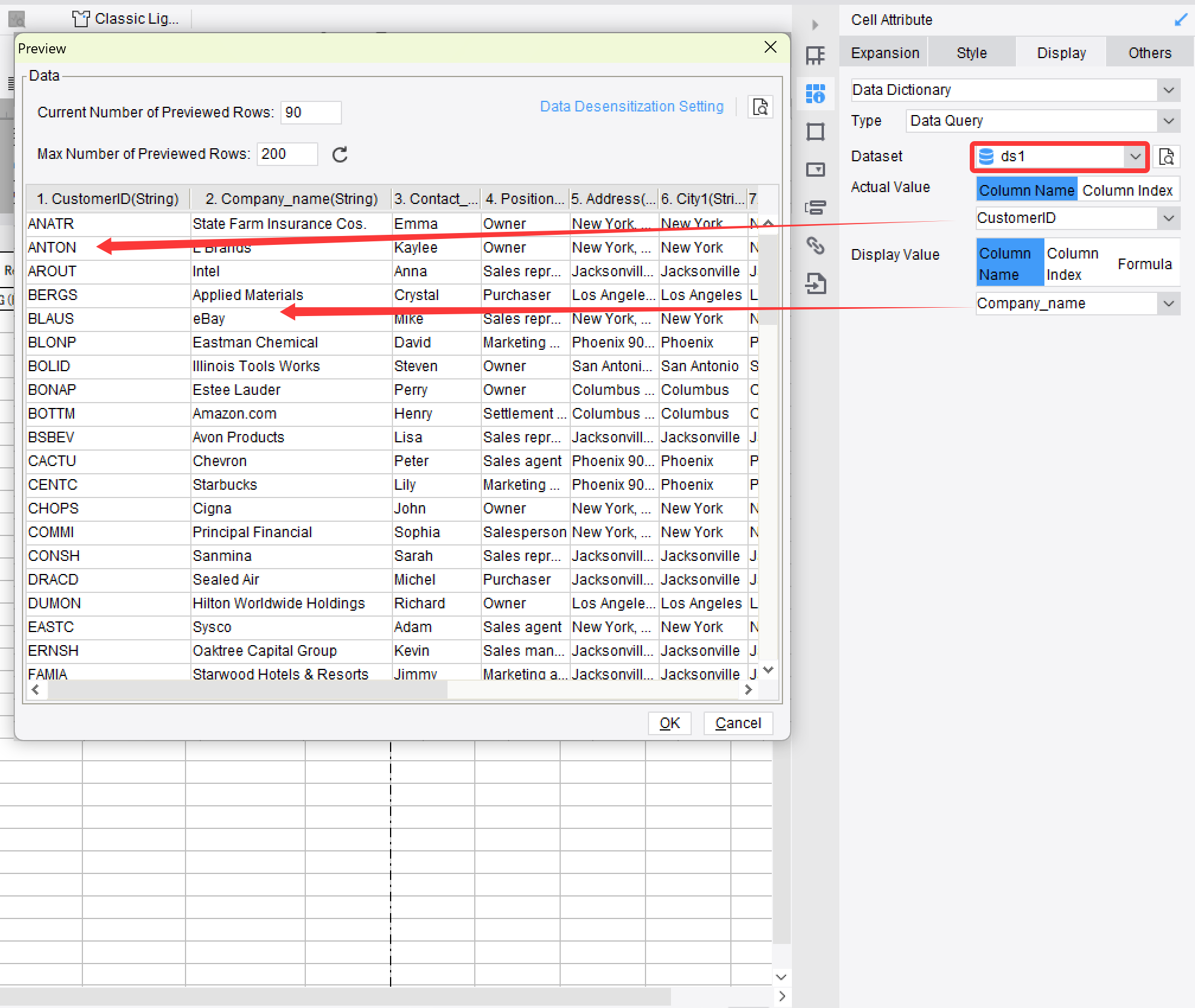Click the hyperlink icon in the right sidebar
Image resolution: width=1195 pixels, height=1008 pixels.
[816, 245]
